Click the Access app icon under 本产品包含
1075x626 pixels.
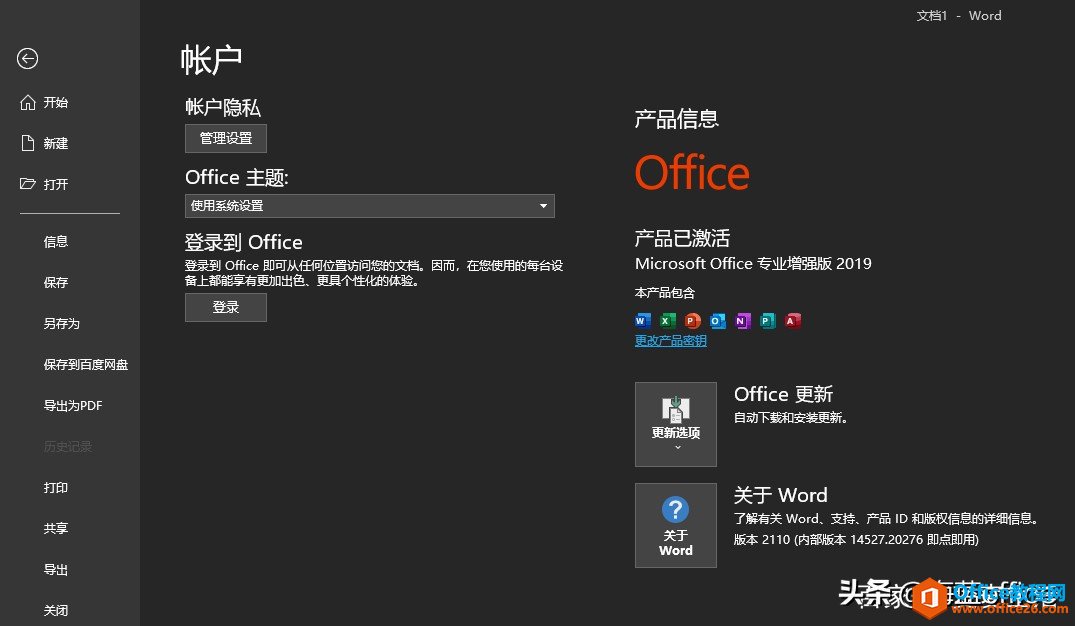tap(793, 320)
